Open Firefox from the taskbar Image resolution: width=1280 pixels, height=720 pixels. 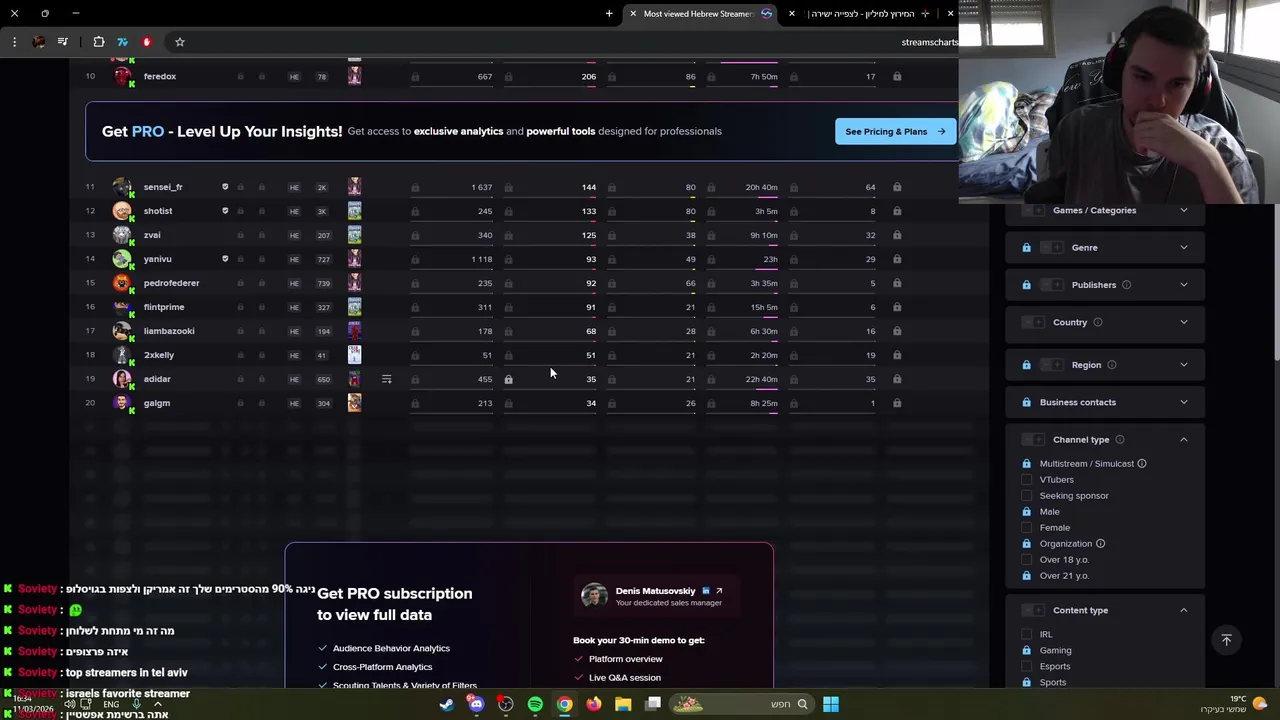click(x=594, y=704)
